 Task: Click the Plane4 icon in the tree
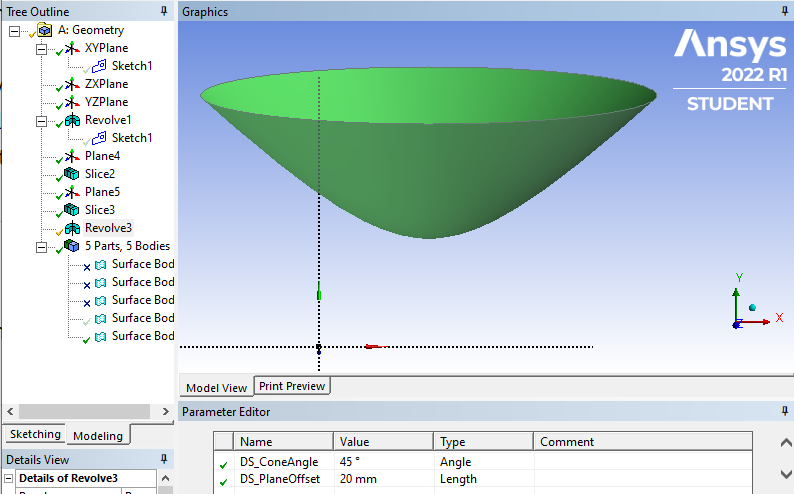point(71,156)
